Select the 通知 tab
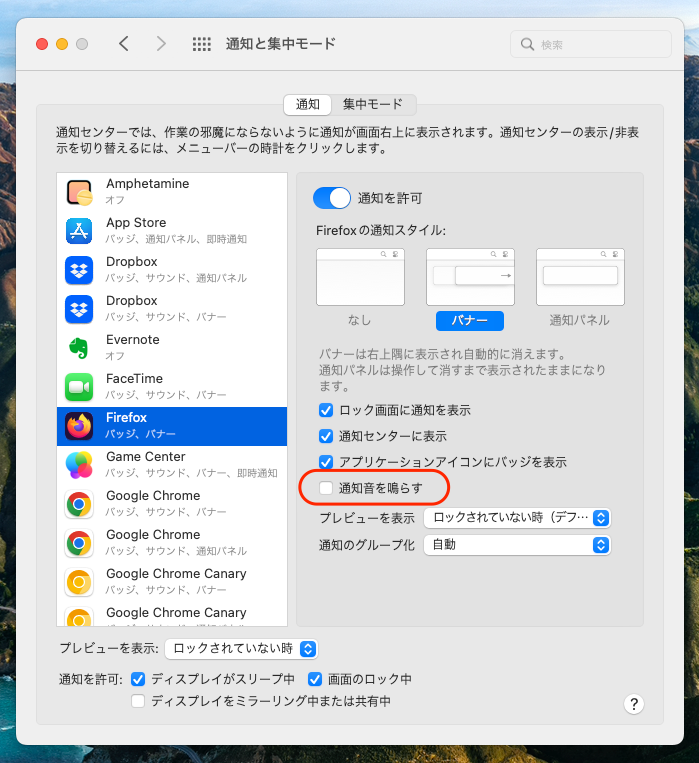Image resolution: width=699 pixels, height=763 pixels. pos(308,104)
